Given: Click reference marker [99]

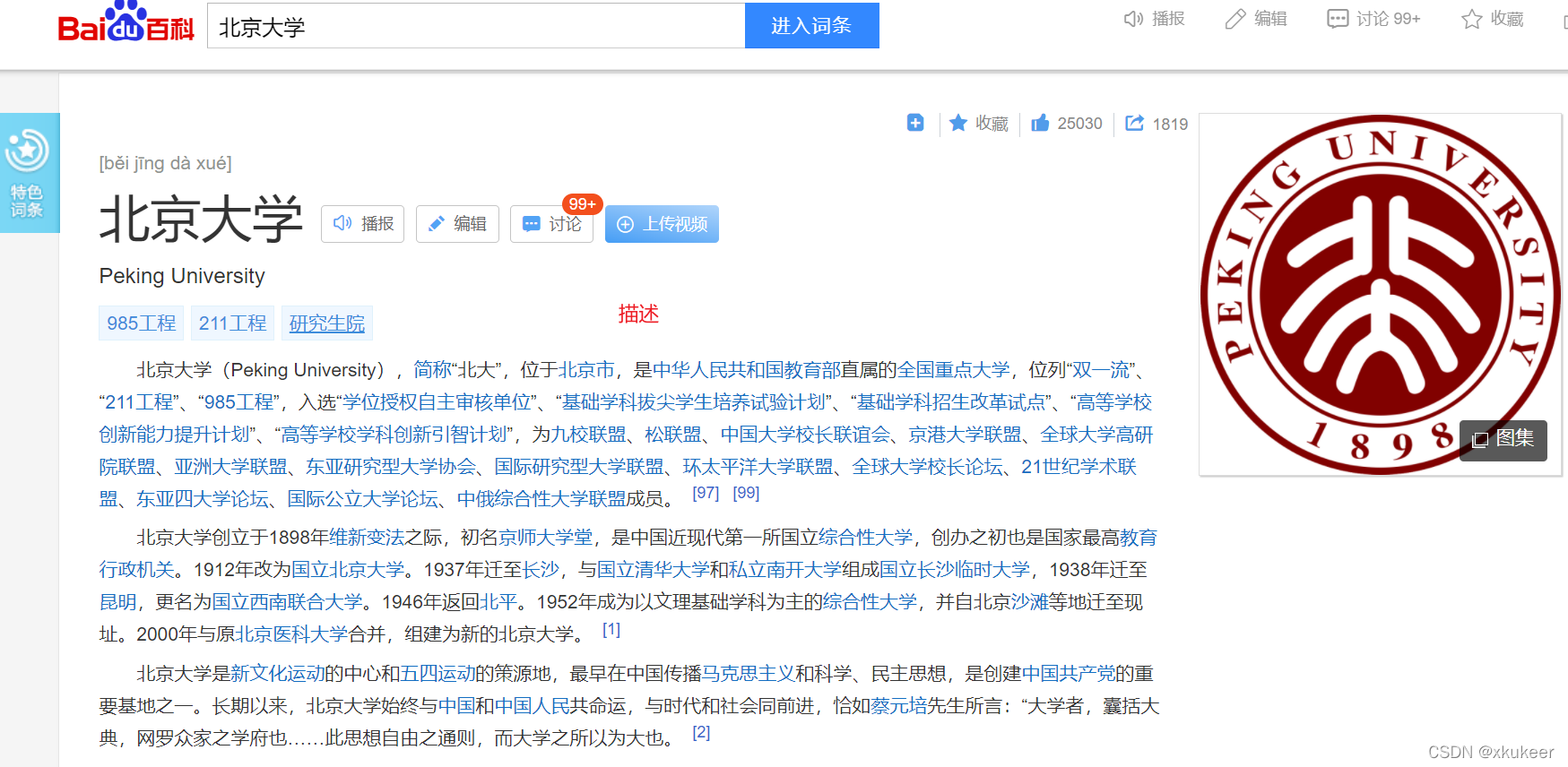Looking at the screenshot, I should (746, 493).
